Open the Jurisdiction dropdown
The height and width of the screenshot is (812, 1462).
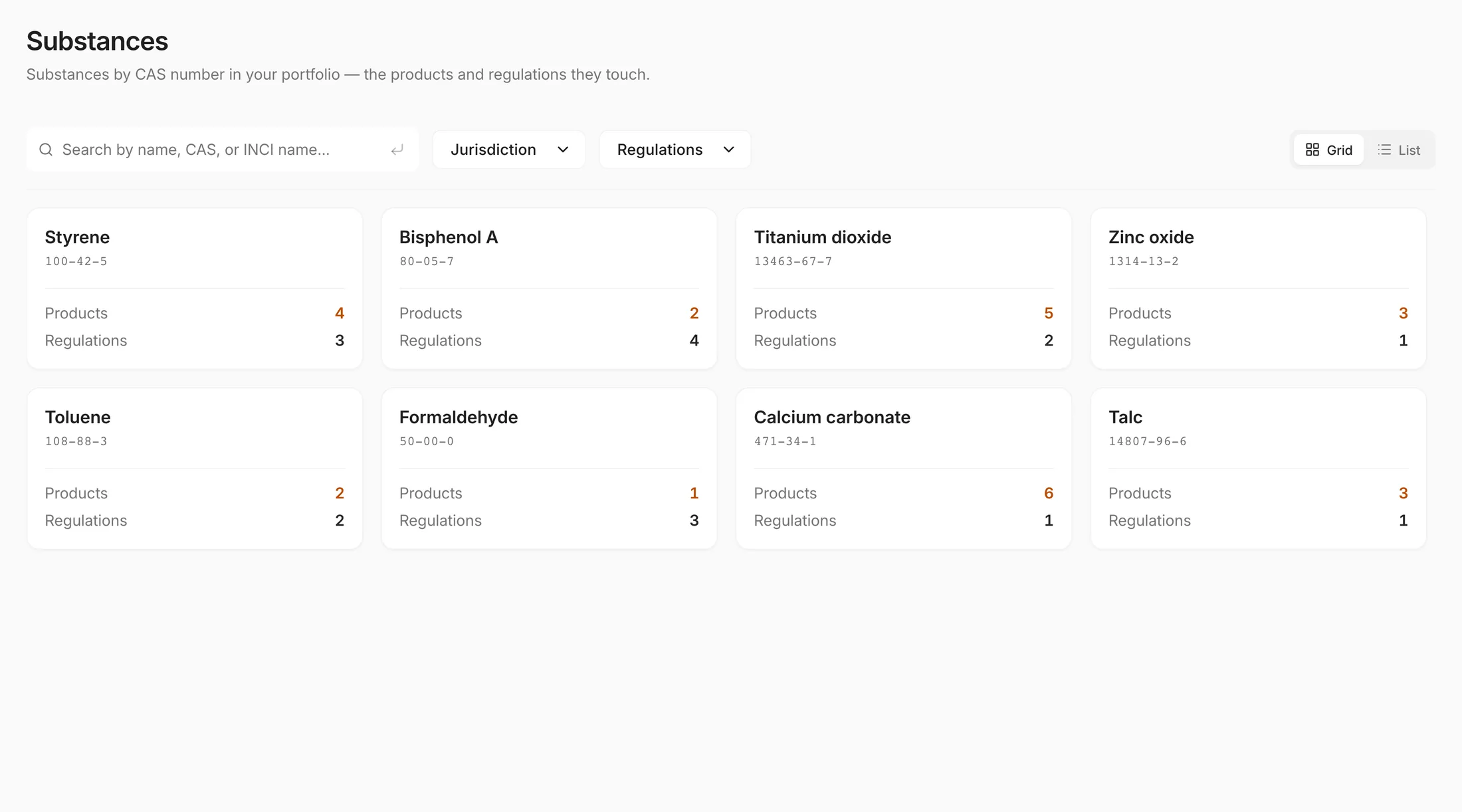[509, 150]
